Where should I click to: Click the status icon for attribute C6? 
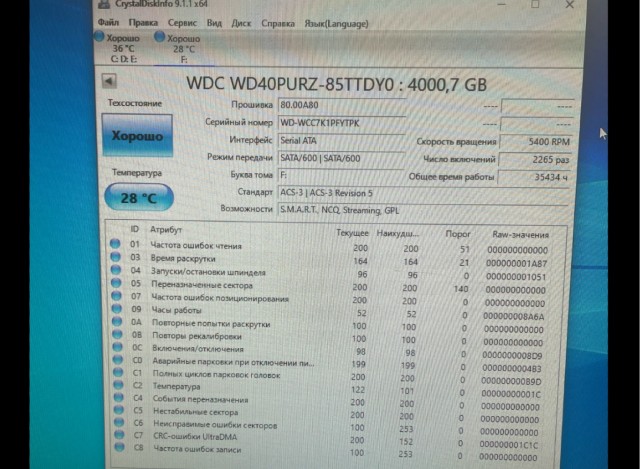(x=119, y=422)
